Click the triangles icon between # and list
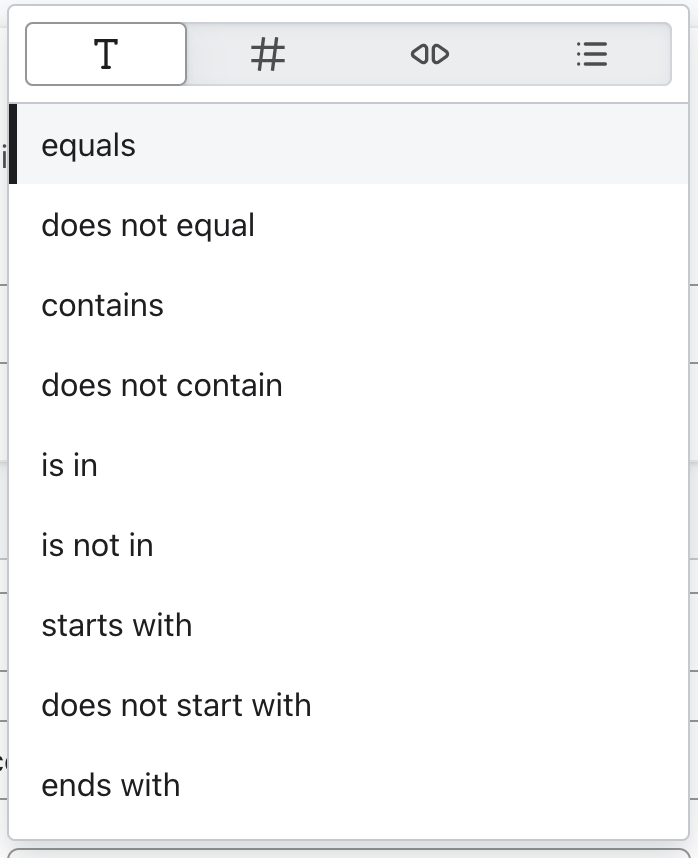Viewport: 698px width, 858px height. [429, 55]
